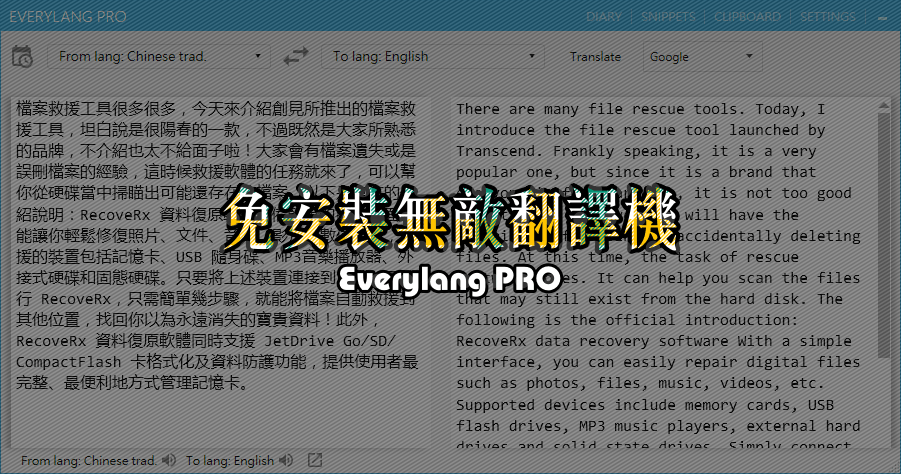The width and height of the screenshot is (901, 474).
Task: Click inside the English translation text area
Action: (664, 273)
